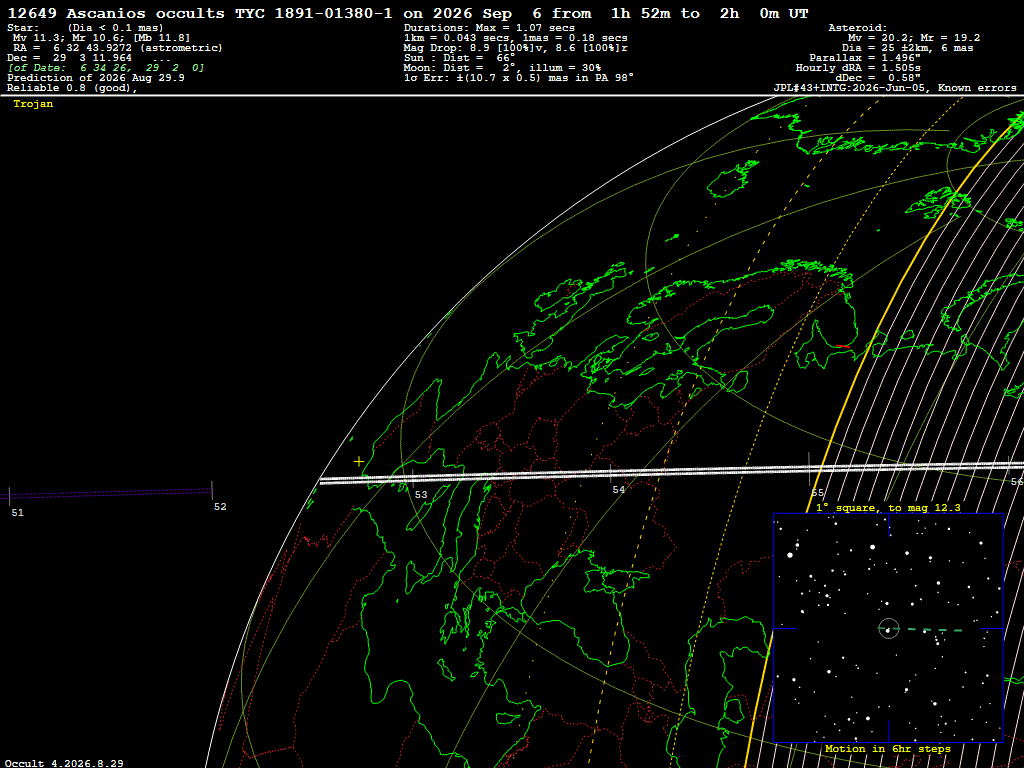Viewport: 1024px width, 768px height.
Task: Select the minute 52 time tick
Action: click(x=212, y=491)
